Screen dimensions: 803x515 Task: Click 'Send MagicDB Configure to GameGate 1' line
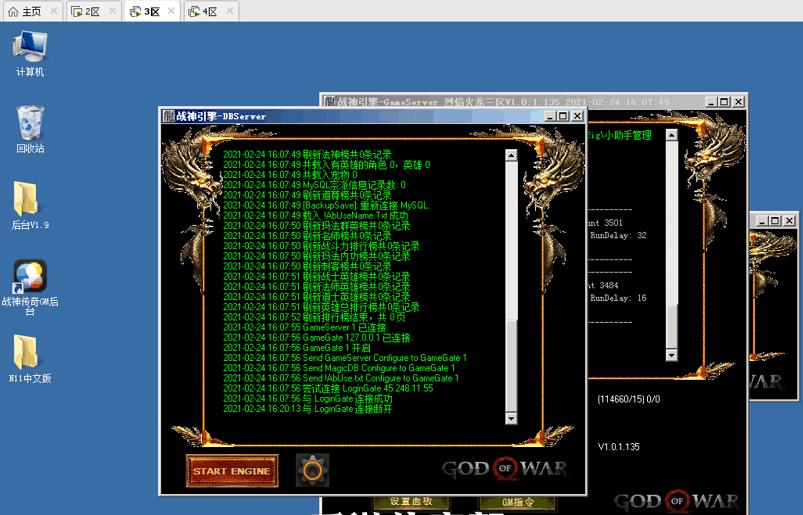tap(339, 368)
